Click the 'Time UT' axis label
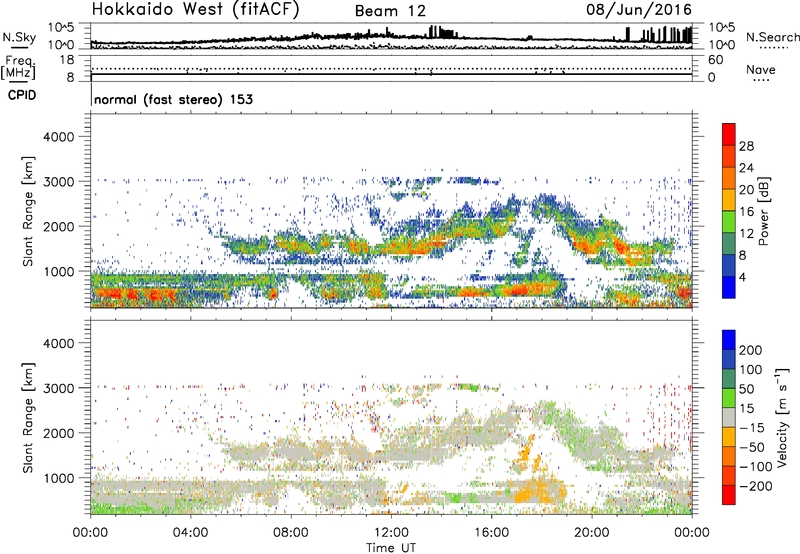The height and width of the screenshot is (554, 800). [391, 548]
